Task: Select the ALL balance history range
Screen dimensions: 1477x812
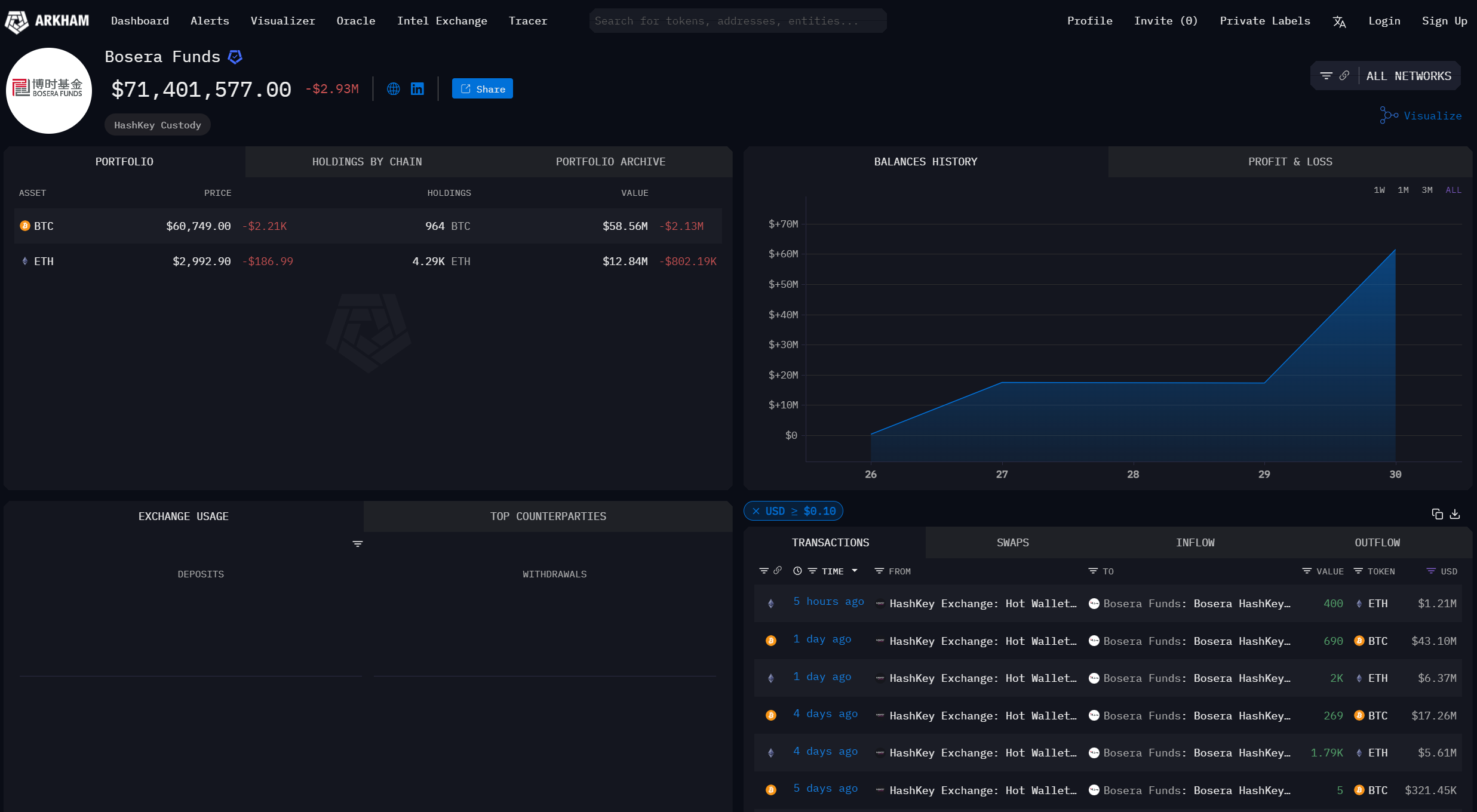Action: point(1453,190)
